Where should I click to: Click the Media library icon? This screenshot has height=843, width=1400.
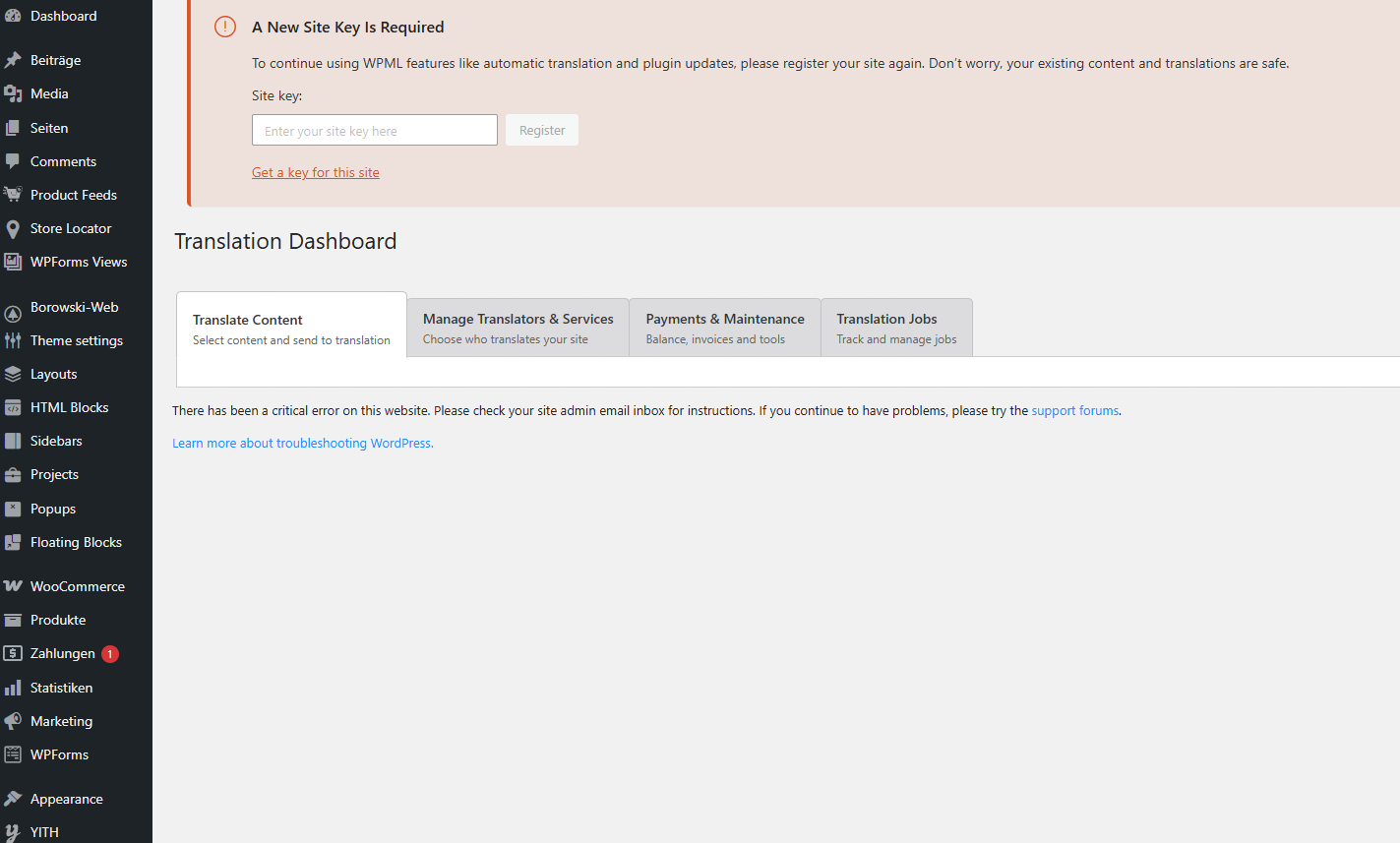pos(13,93)
